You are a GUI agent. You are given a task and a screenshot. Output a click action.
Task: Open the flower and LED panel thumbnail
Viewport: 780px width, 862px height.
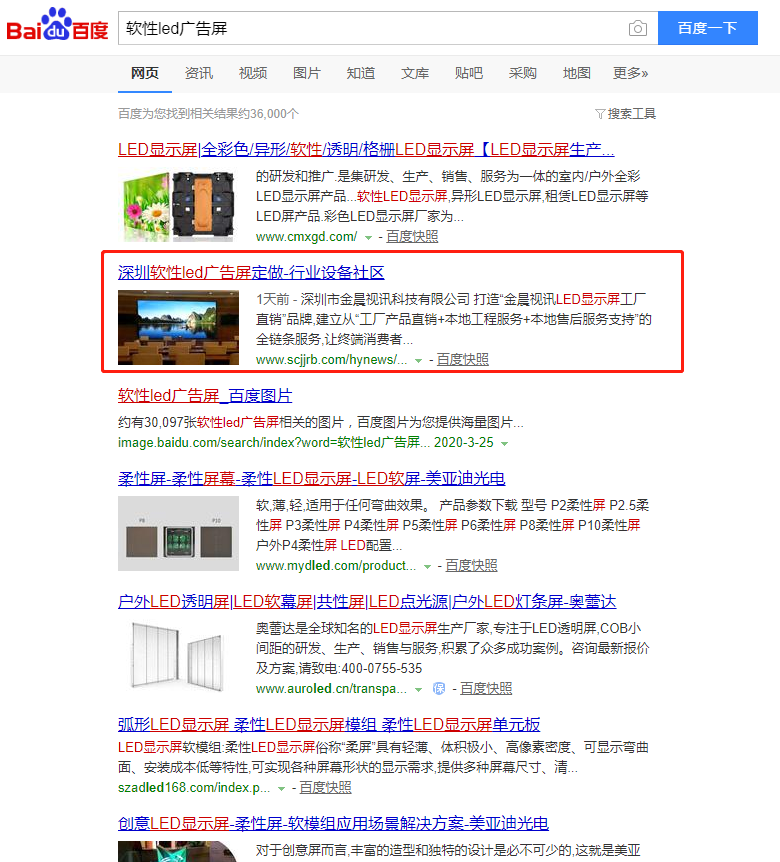[x=177, y=206]
